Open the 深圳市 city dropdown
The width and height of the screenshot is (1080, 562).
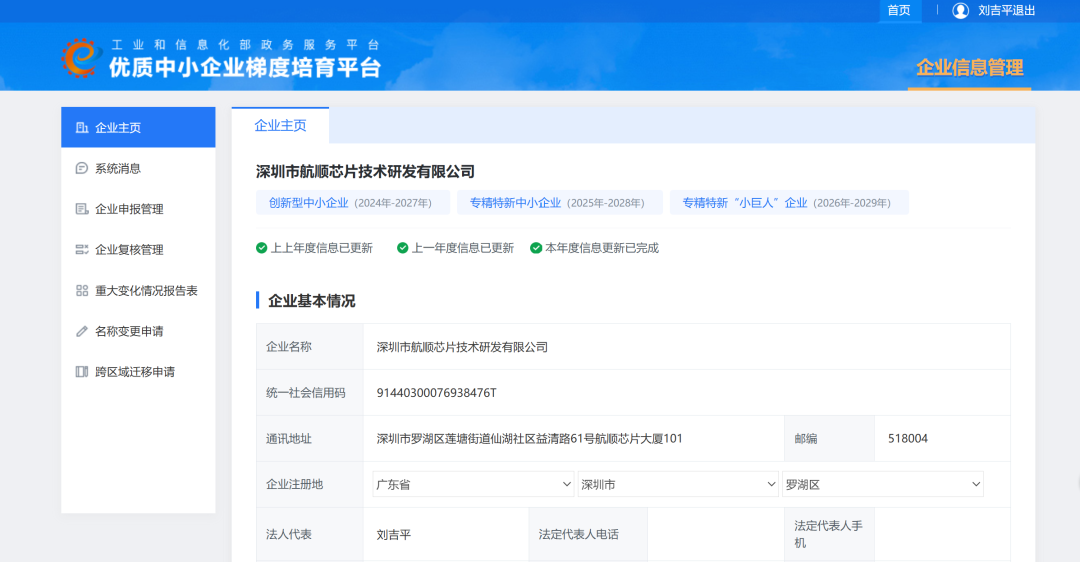point(678,484)
